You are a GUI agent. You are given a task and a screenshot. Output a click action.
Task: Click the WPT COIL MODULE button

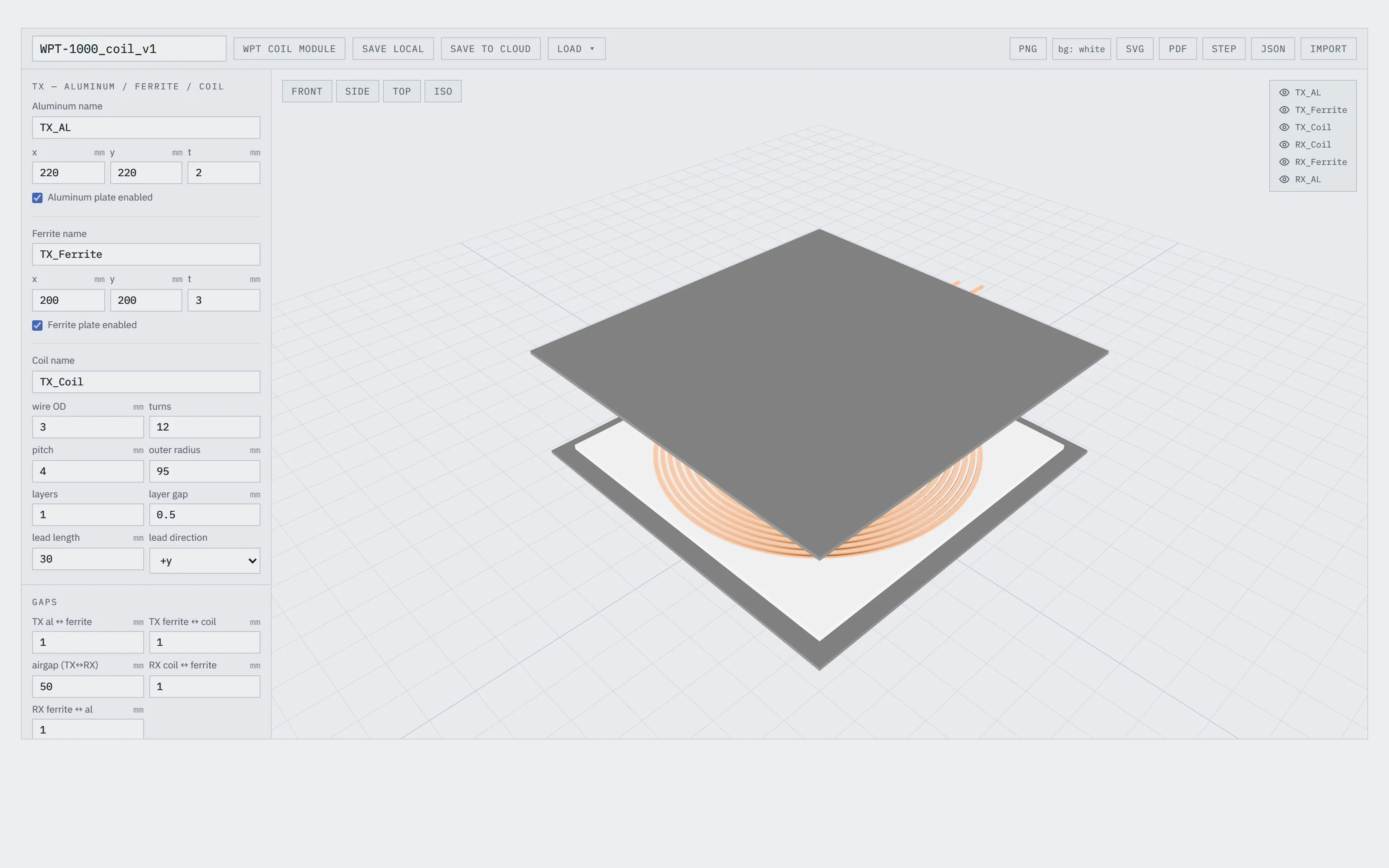click(x=289, y=49)
